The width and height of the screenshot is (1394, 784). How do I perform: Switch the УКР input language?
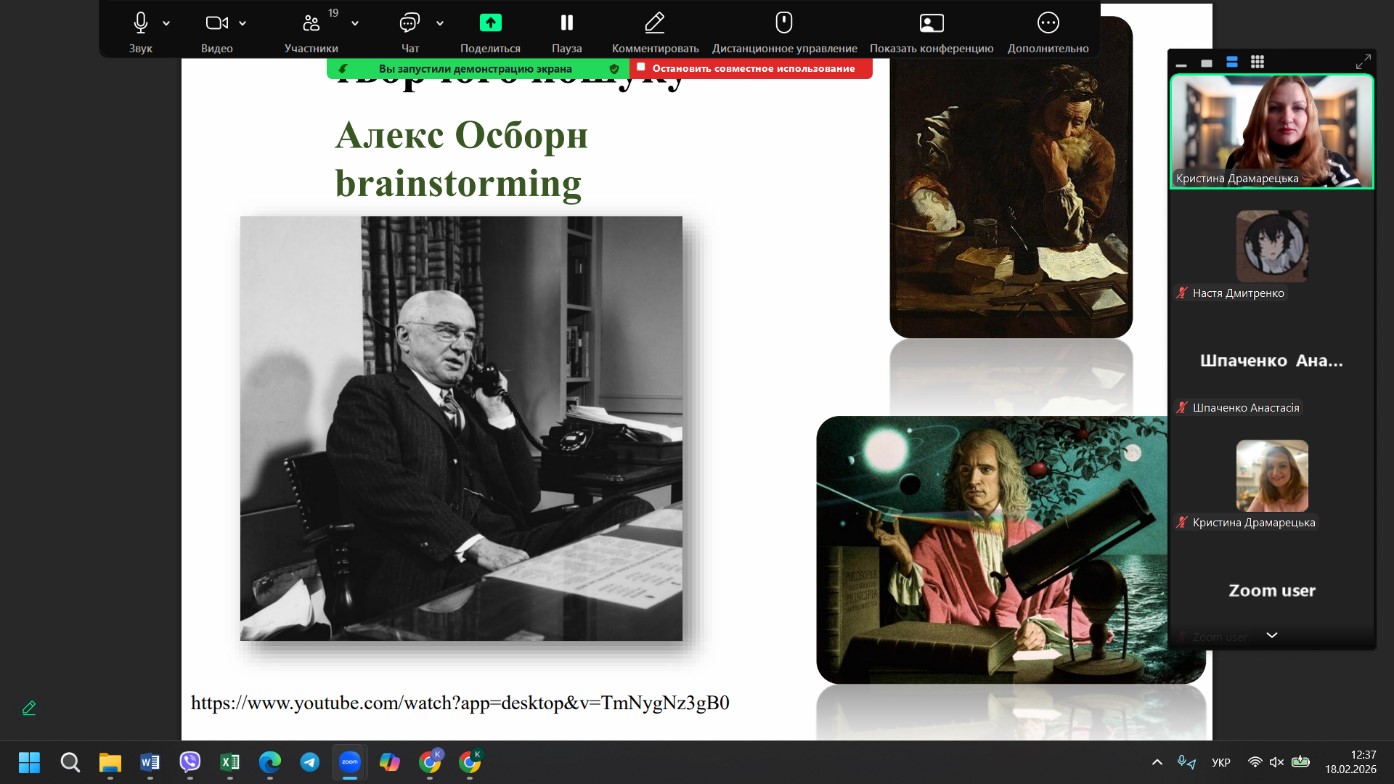1221,762
